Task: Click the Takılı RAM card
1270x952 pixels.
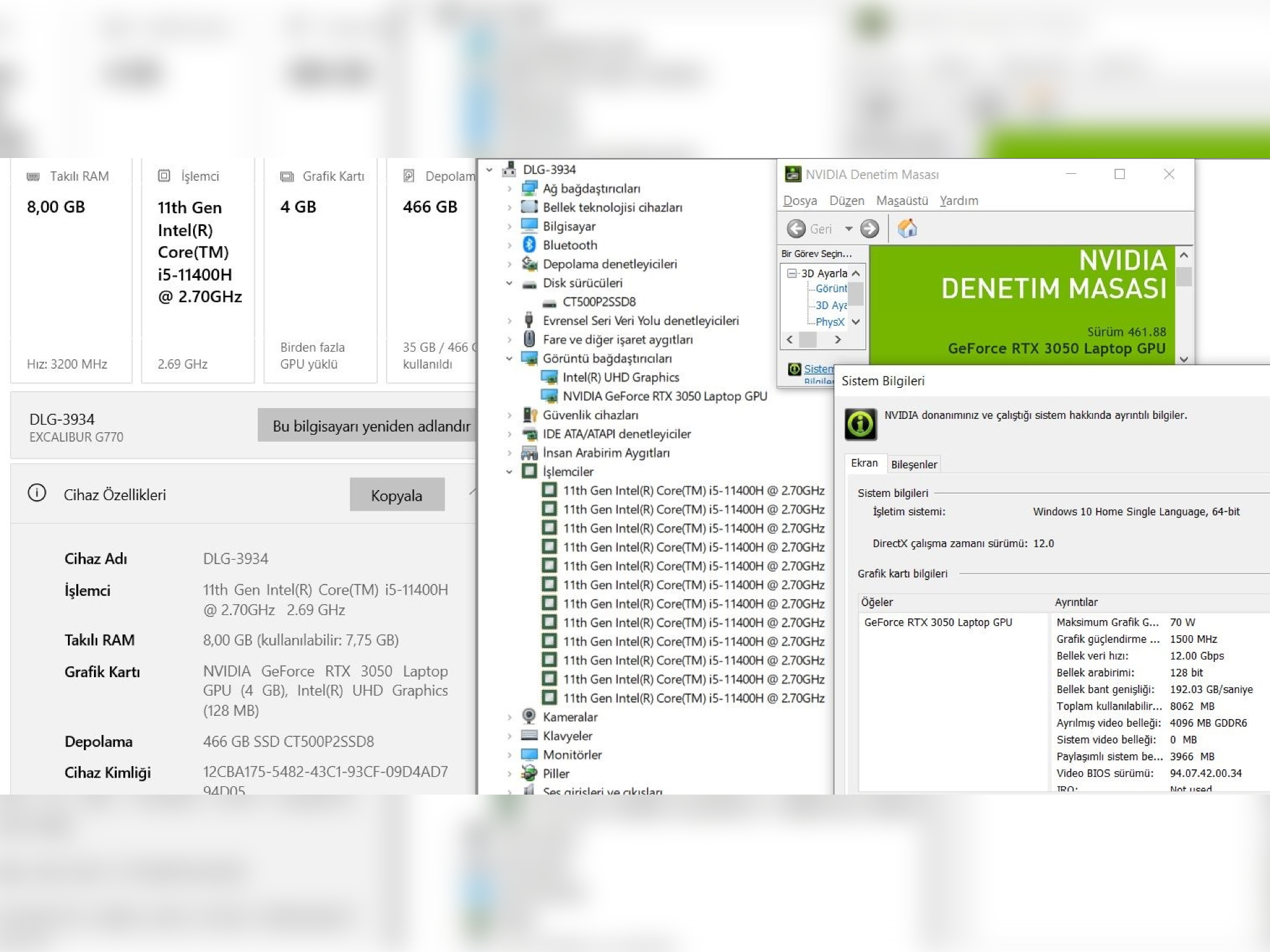Action: (x=71, y=270)
